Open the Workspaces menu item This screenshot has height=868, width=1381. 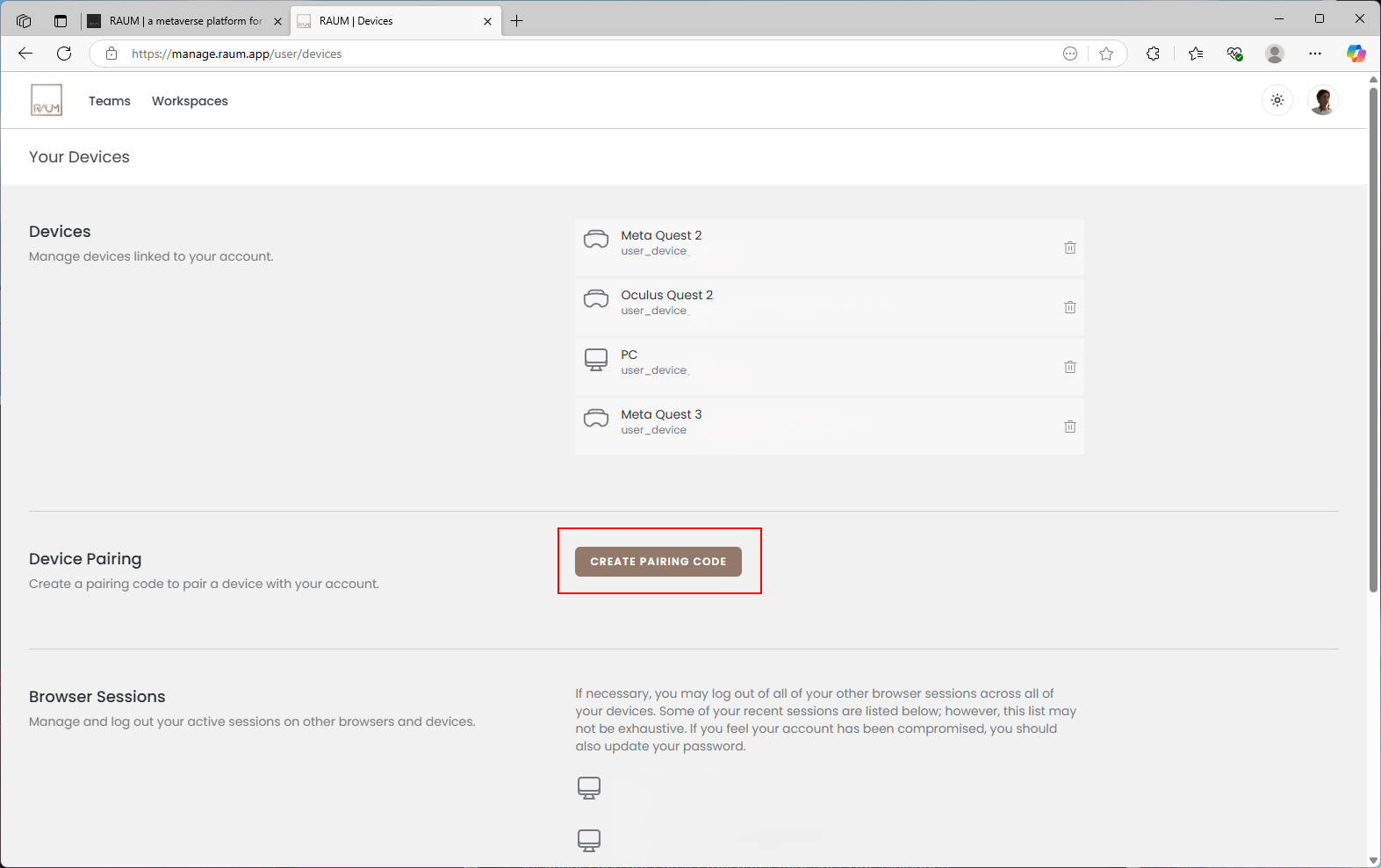190,101
